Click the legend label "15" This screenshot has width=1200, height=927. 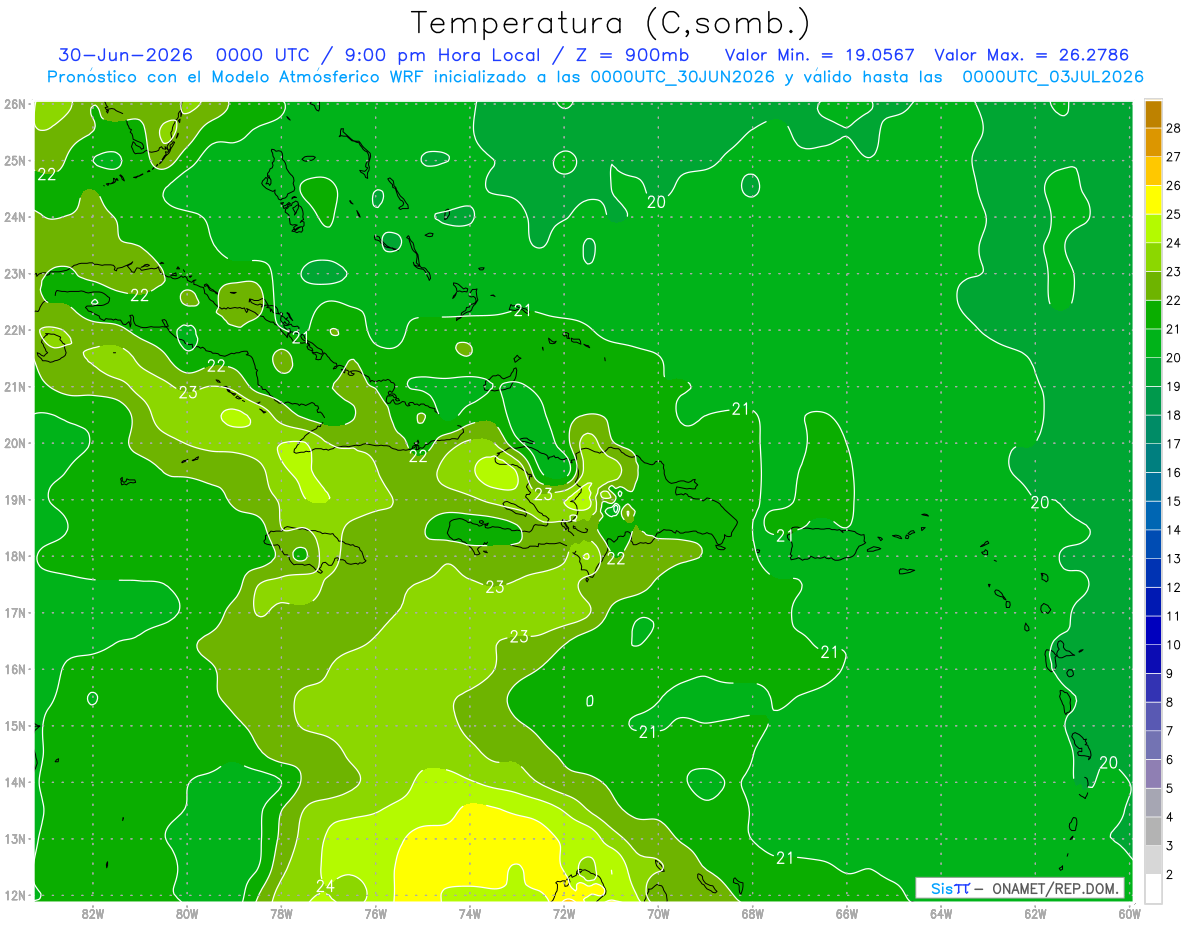[1174, 501]
